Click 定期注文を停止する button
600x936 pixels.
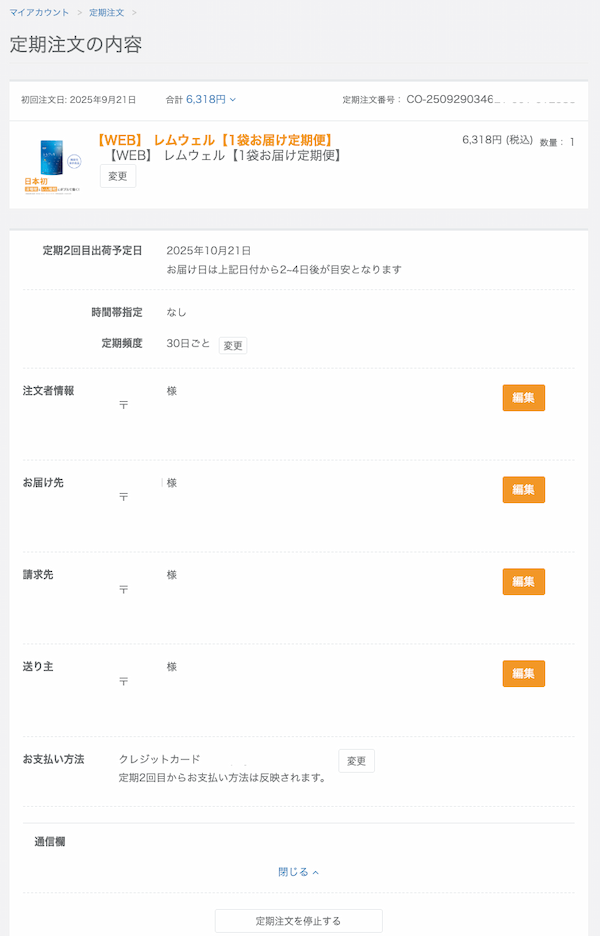click(298, 921)
